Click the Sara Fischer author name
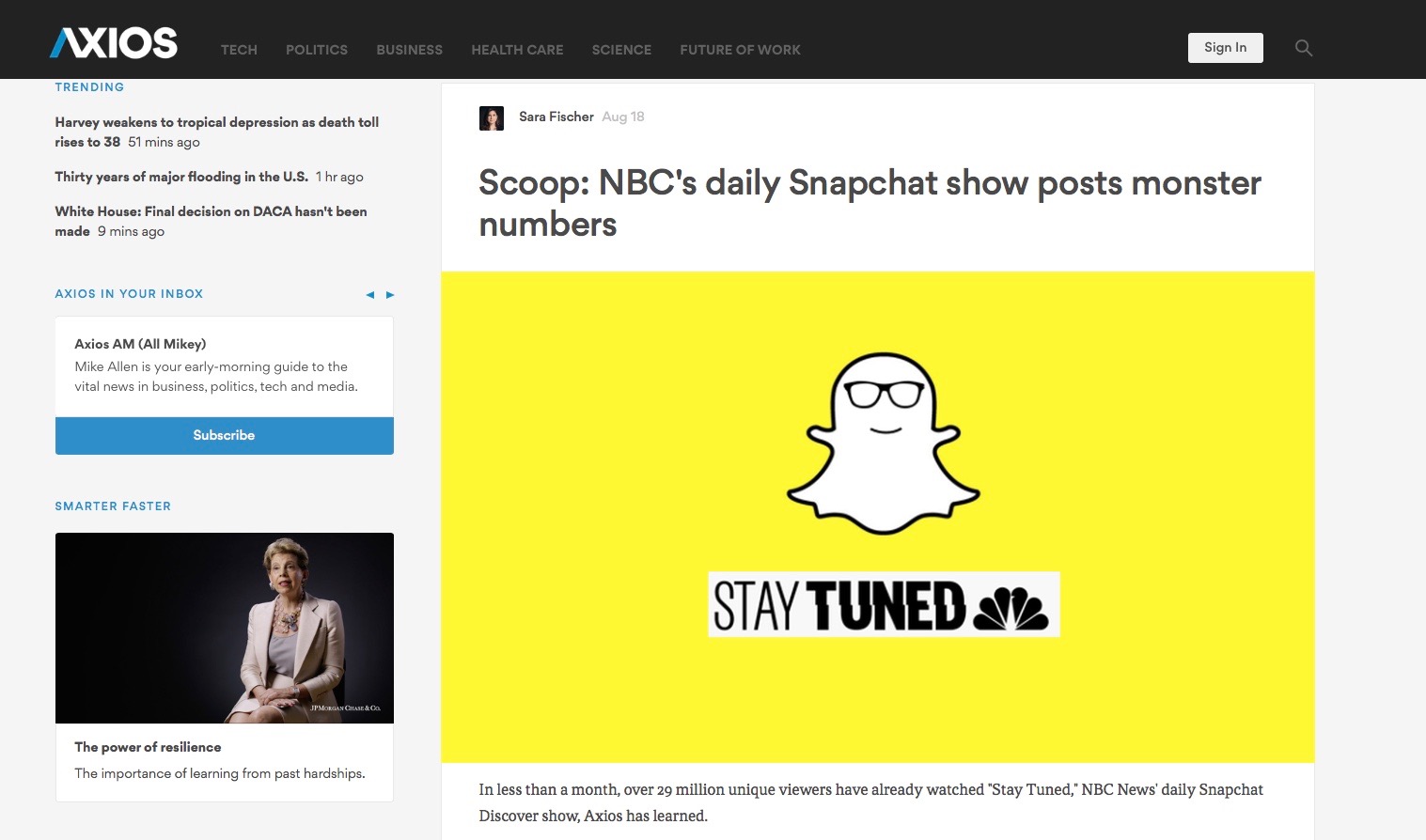This screenshot has height=840, width=1426. point(556,117)
